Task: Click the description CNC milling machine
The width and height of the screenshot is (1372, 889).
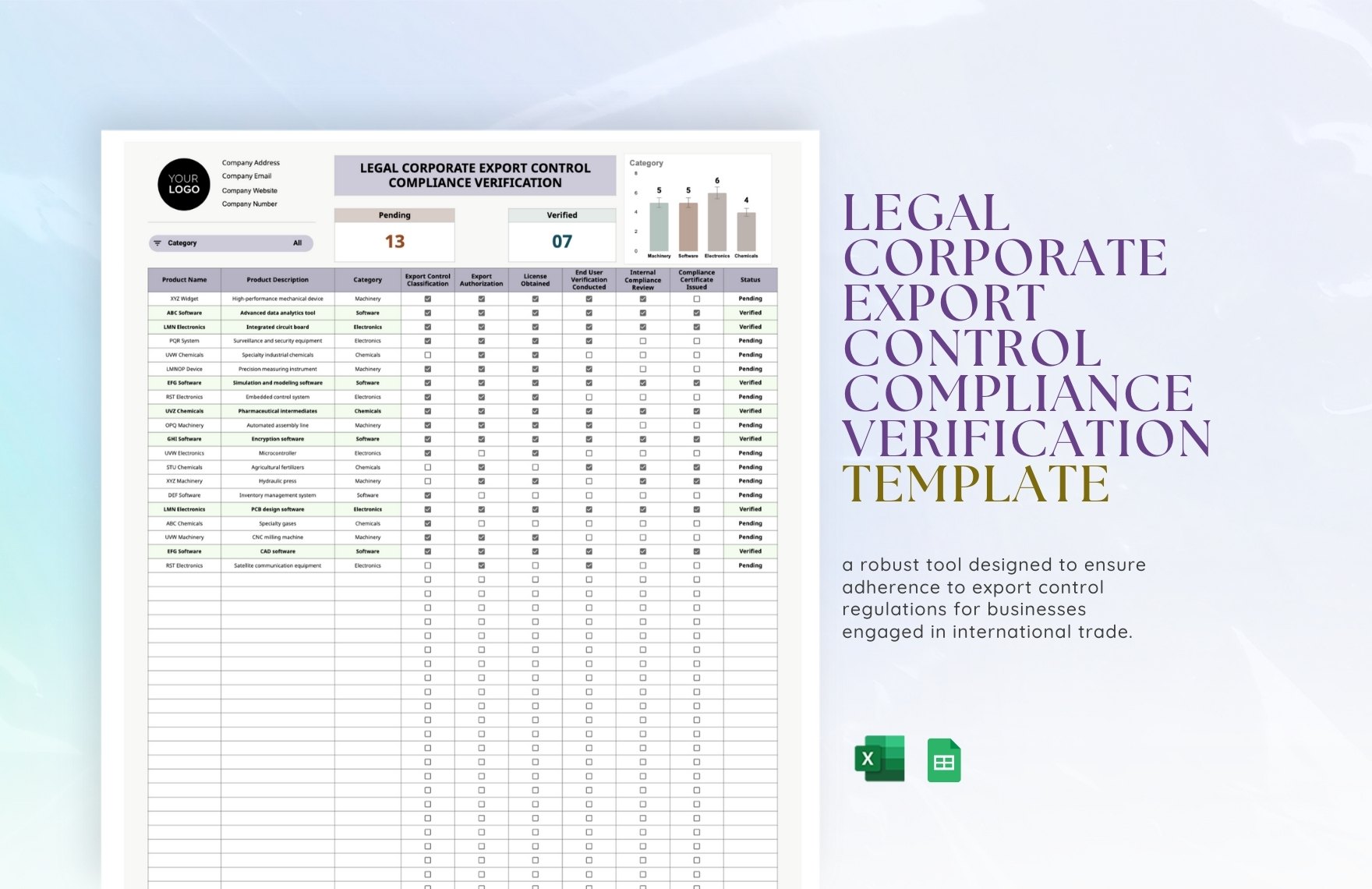Action: pyautogui.click(x=278, y=537)
